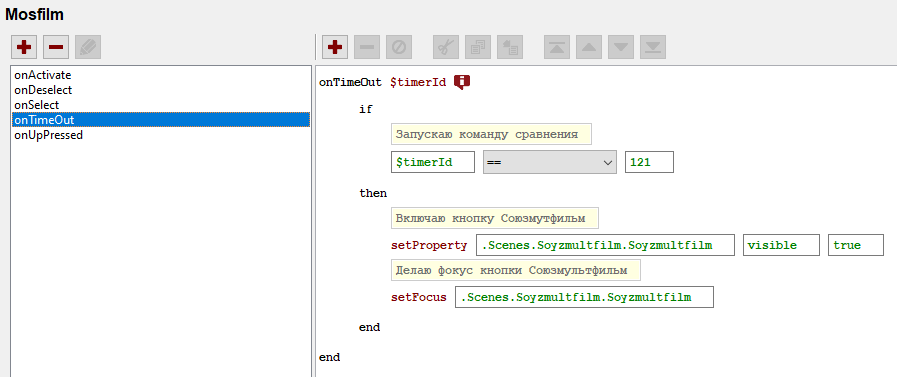The width and height of the screenshot is (897, 377).
Task: Select onDeselect in the event list
Action: coord(161,90)
